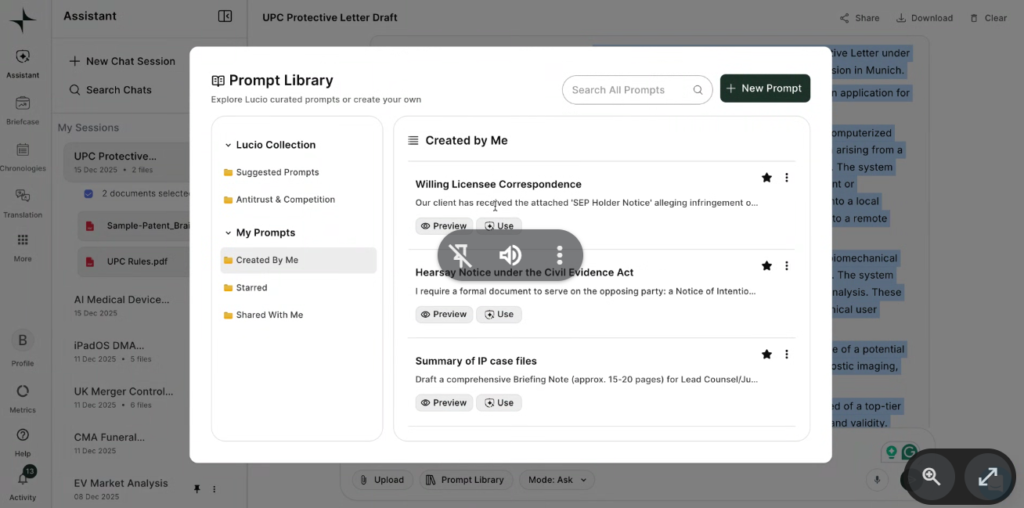Viewport: 1024px width, 508px height.
Task: Select Antitrust & Competition collection
Action: tap(285, 200)
